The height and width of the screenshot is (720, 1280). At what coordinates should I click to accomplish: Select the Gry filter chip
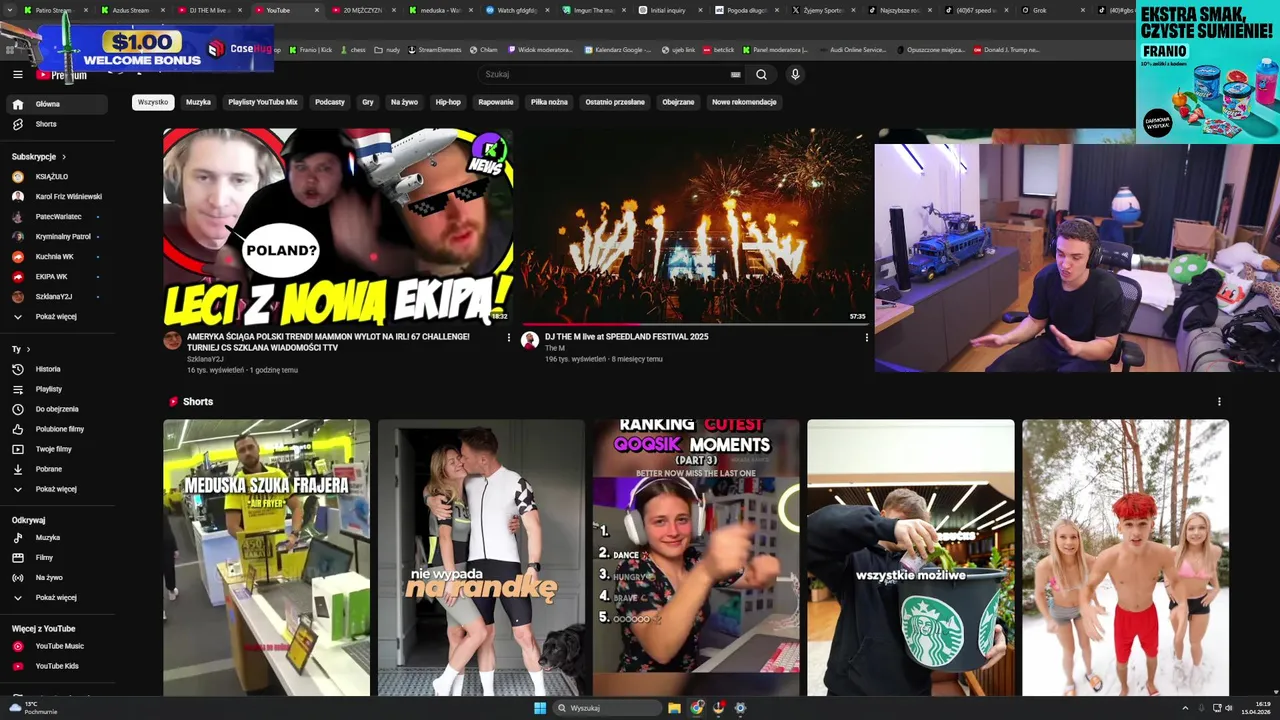368,102
